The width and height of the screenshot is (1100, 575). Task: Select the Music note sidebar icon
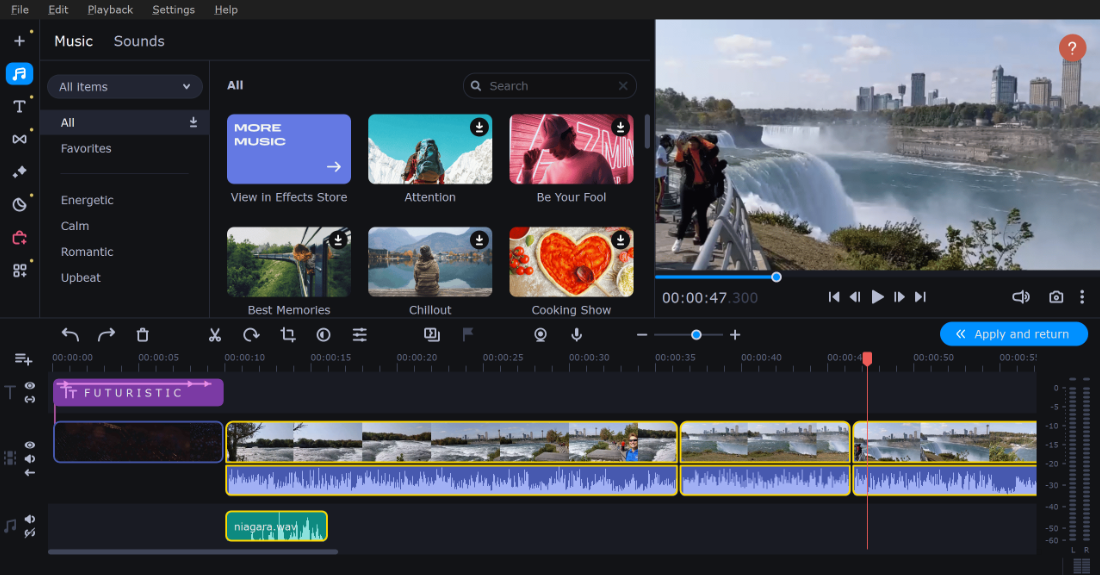pyautogui.click(x=20, y=74)
